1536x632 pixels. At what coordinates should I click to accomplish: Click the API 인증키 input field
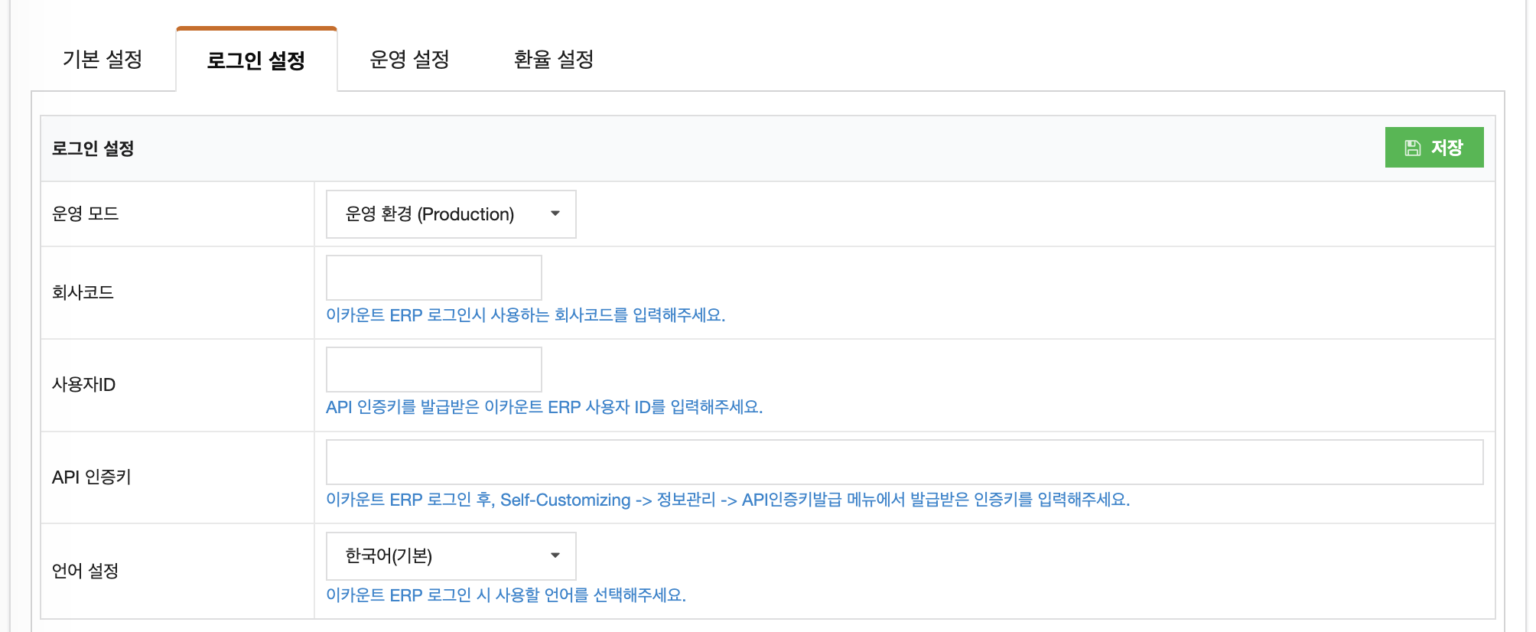903,461
